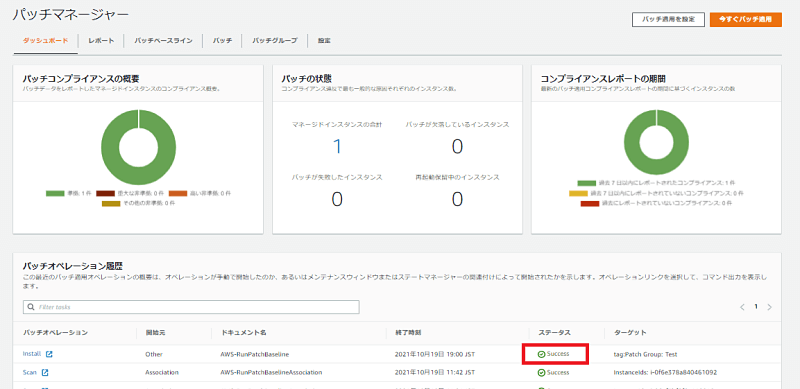Open the Install operation link

coord(33,354)
